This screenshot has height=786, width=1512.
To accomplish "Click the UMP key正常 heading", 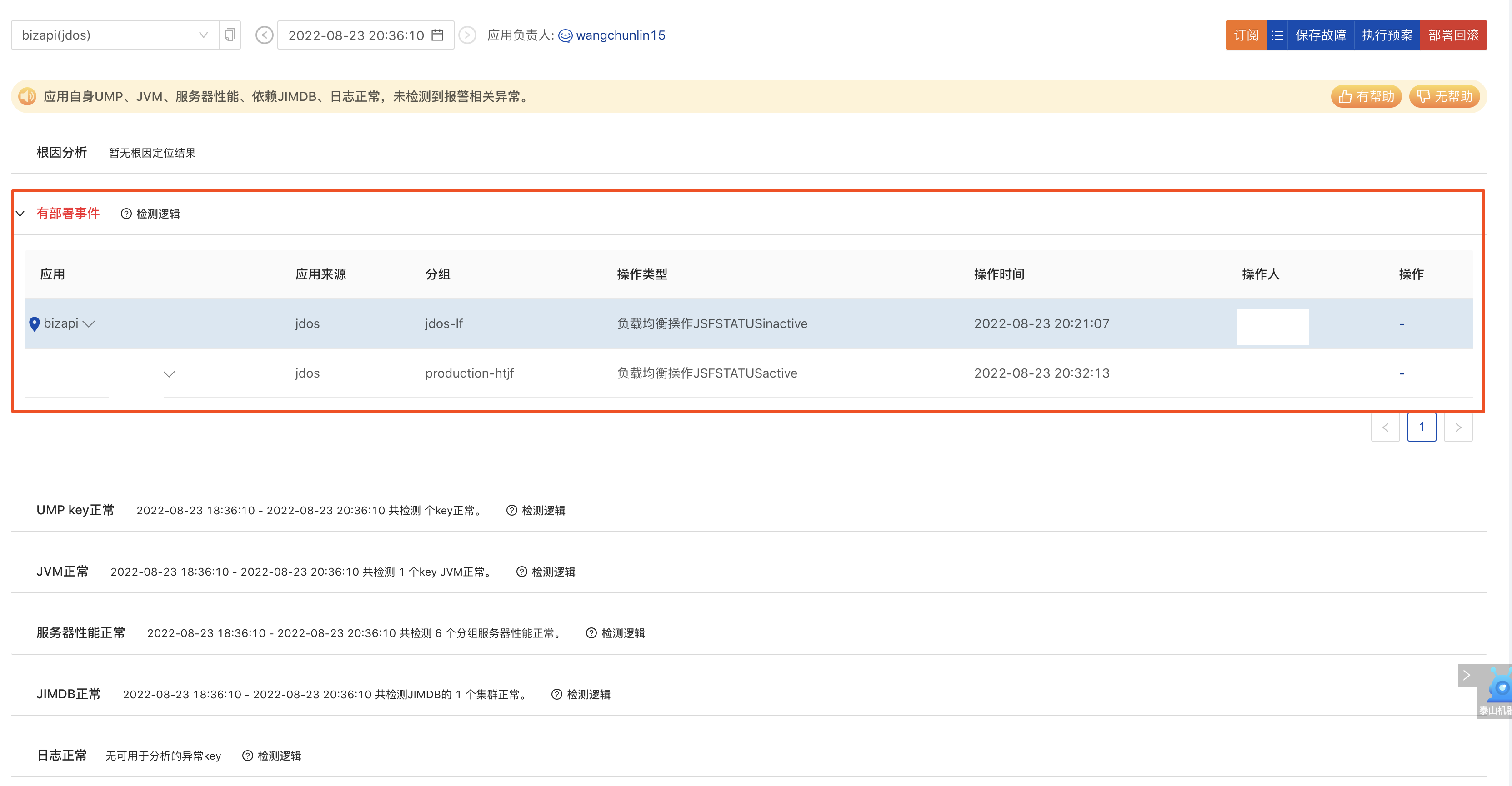I will (x=75, y=510).
